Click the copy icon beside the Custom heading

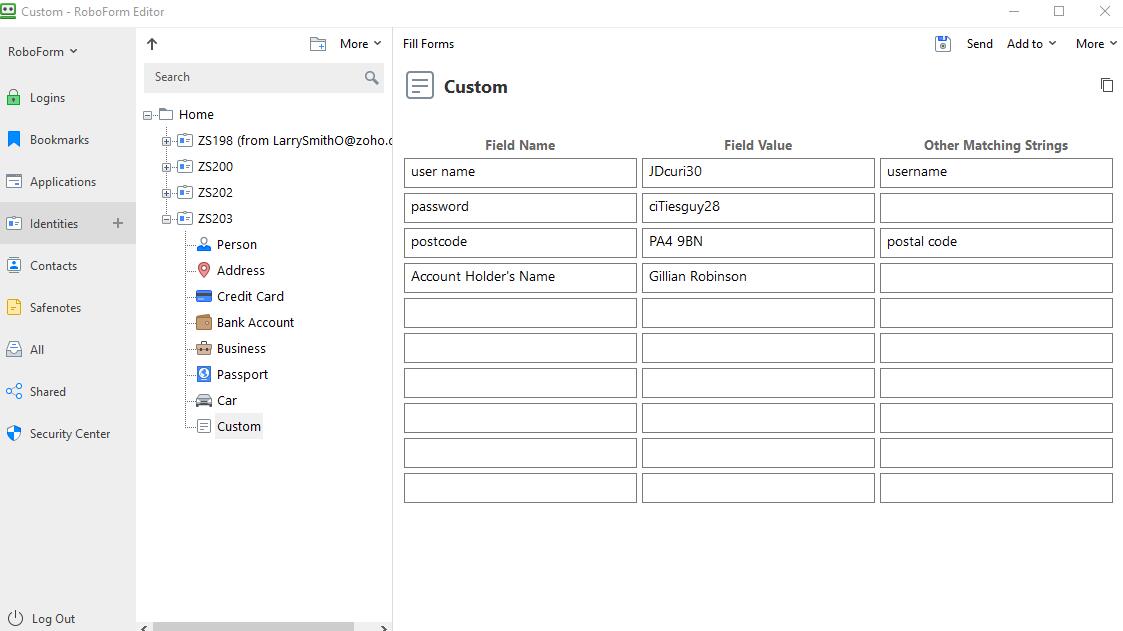coord(1106,85)
